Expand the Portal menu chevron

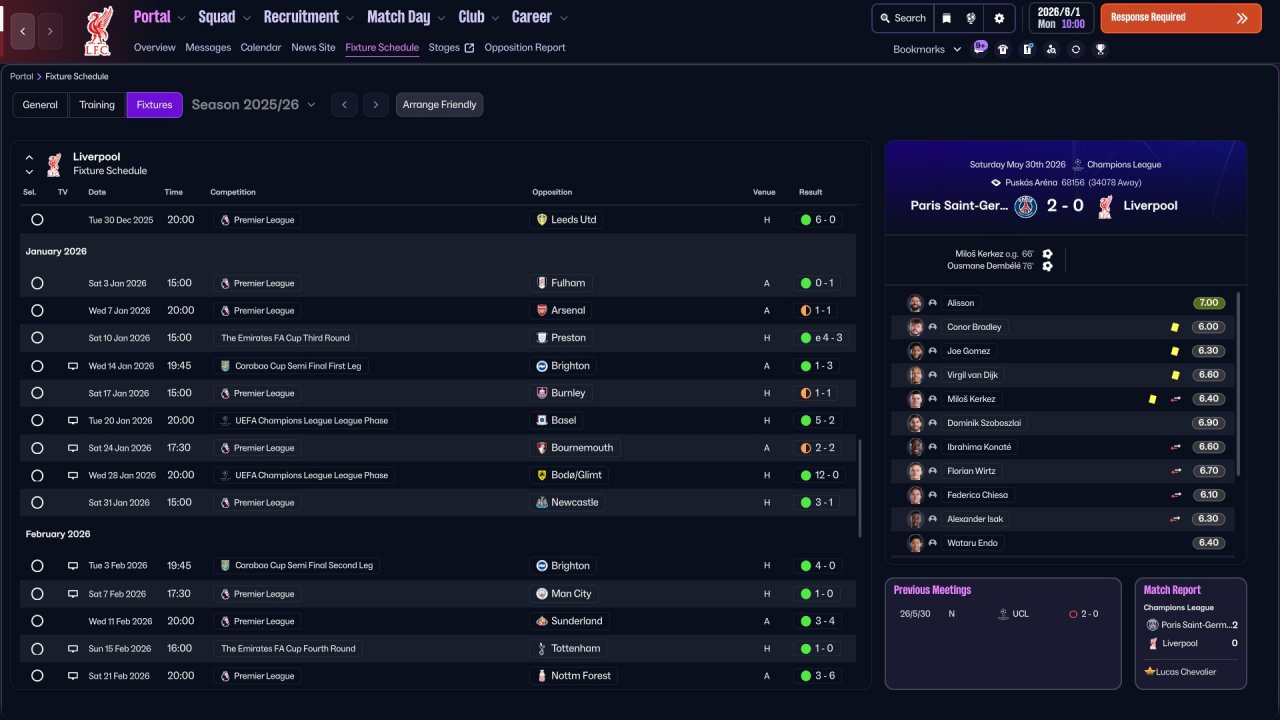tap(181, 18)
